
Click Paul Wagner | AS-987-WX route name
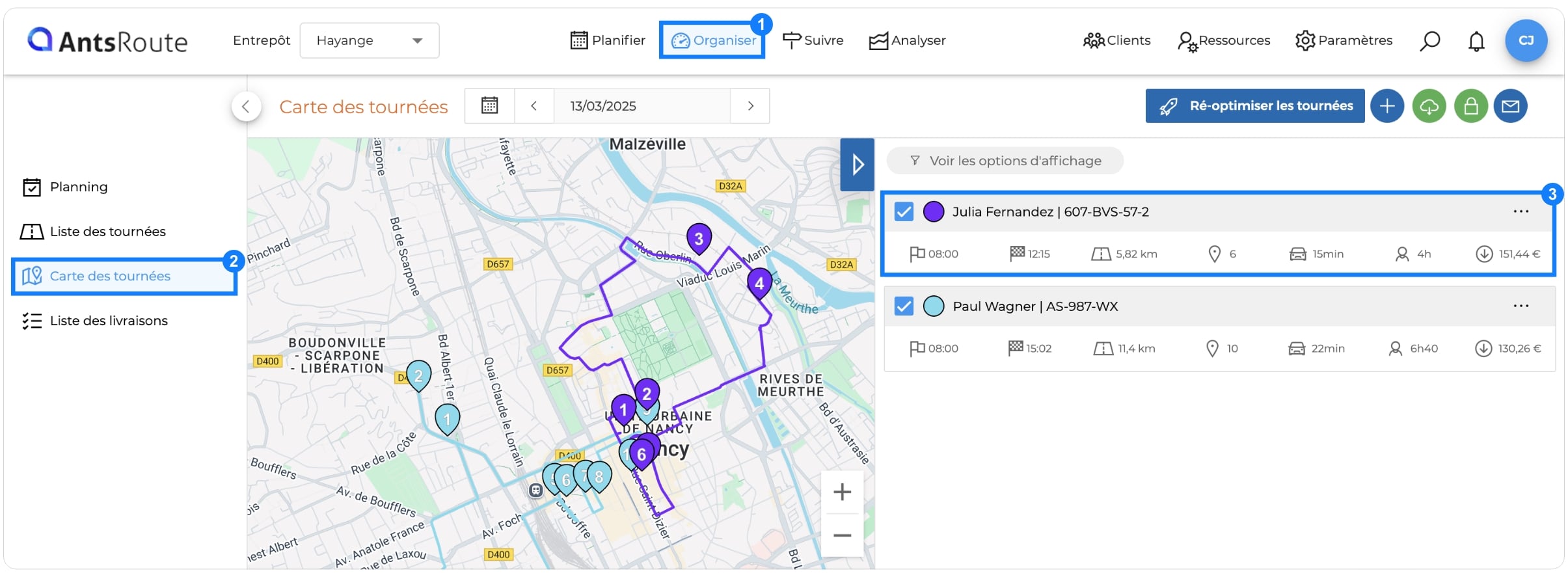(1035, 306)
